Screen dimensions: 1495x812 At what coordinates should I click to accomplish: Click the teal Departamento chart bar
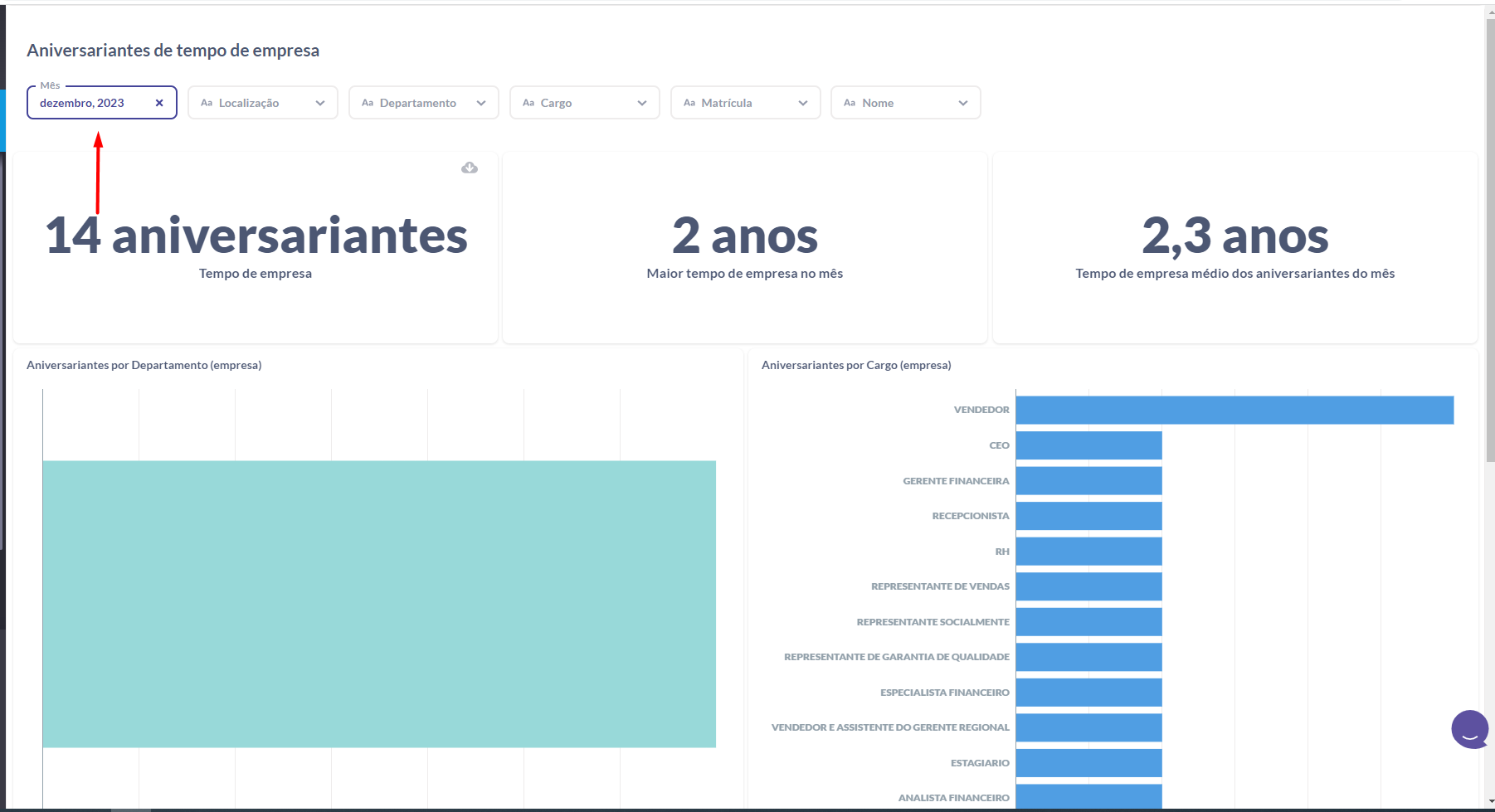pyautogui.click(x=379, y=604)
